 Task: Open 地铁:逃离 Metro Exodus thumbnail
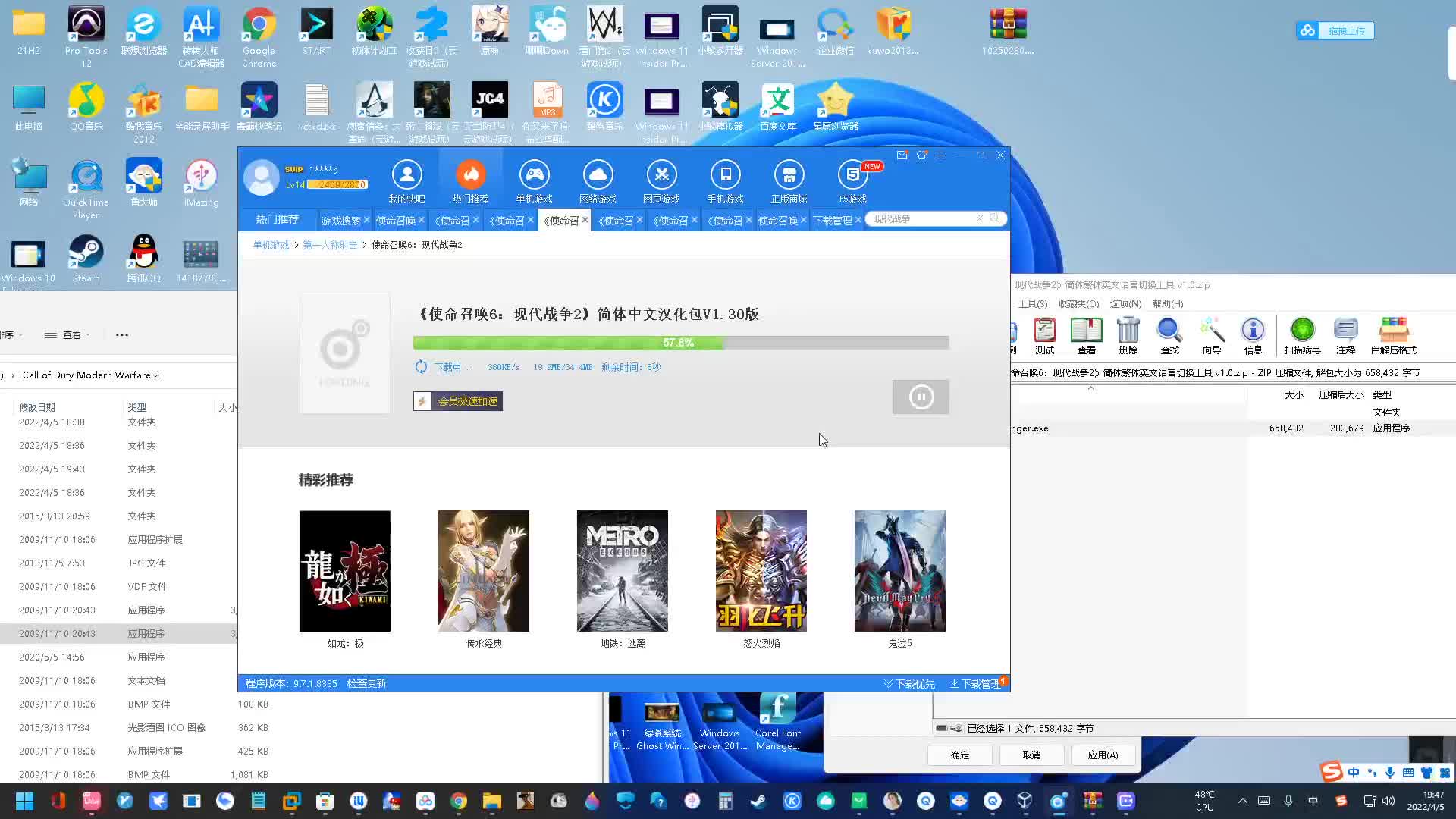tap(622, 571)
